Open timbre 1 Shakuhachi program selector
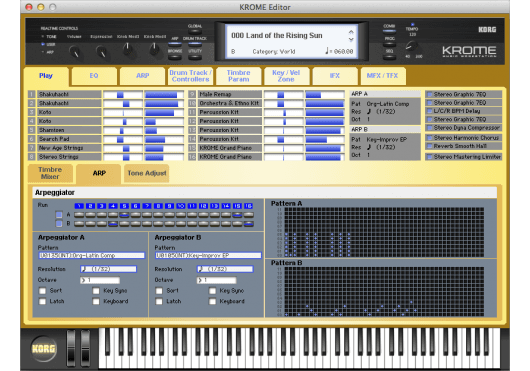Image resolution: width=530 pixels, height=371 pixels. [69, 94]
